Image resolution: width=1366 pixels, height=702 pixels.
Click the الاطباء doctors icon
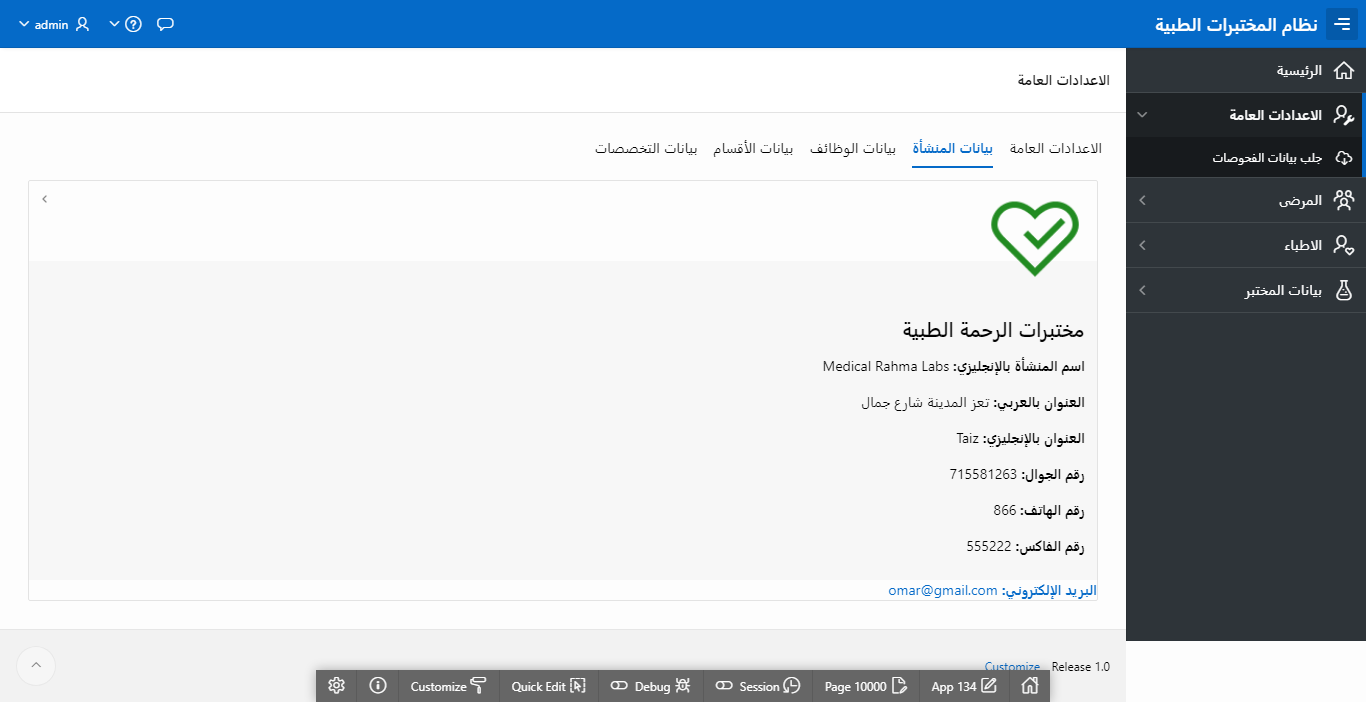[x=1344, y=245]
